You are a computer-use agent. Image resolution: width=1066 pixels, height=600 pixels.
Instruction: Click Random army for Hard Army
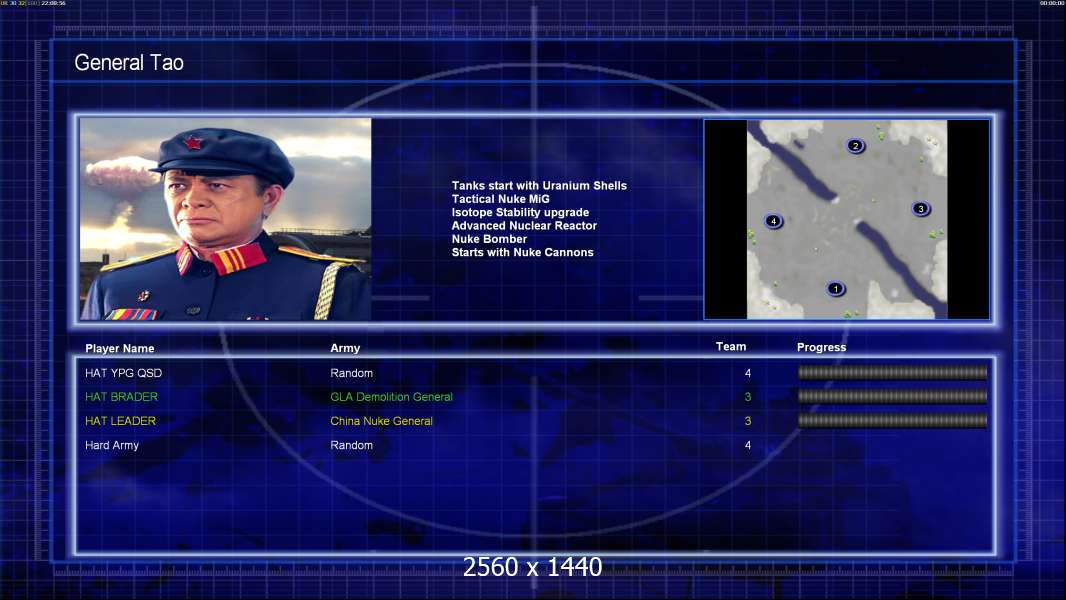(351, 445)
